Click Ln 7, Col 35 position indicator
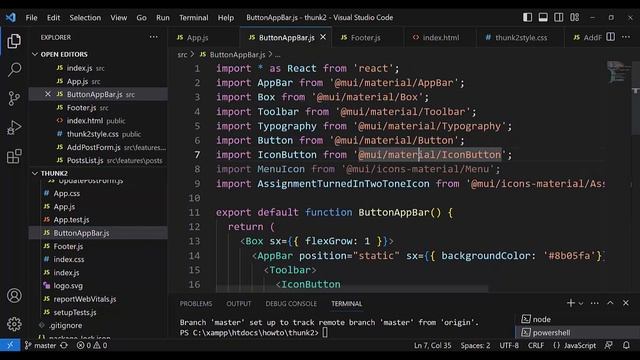The width and height of the screenshot is (640, 360). click(433, 345)
